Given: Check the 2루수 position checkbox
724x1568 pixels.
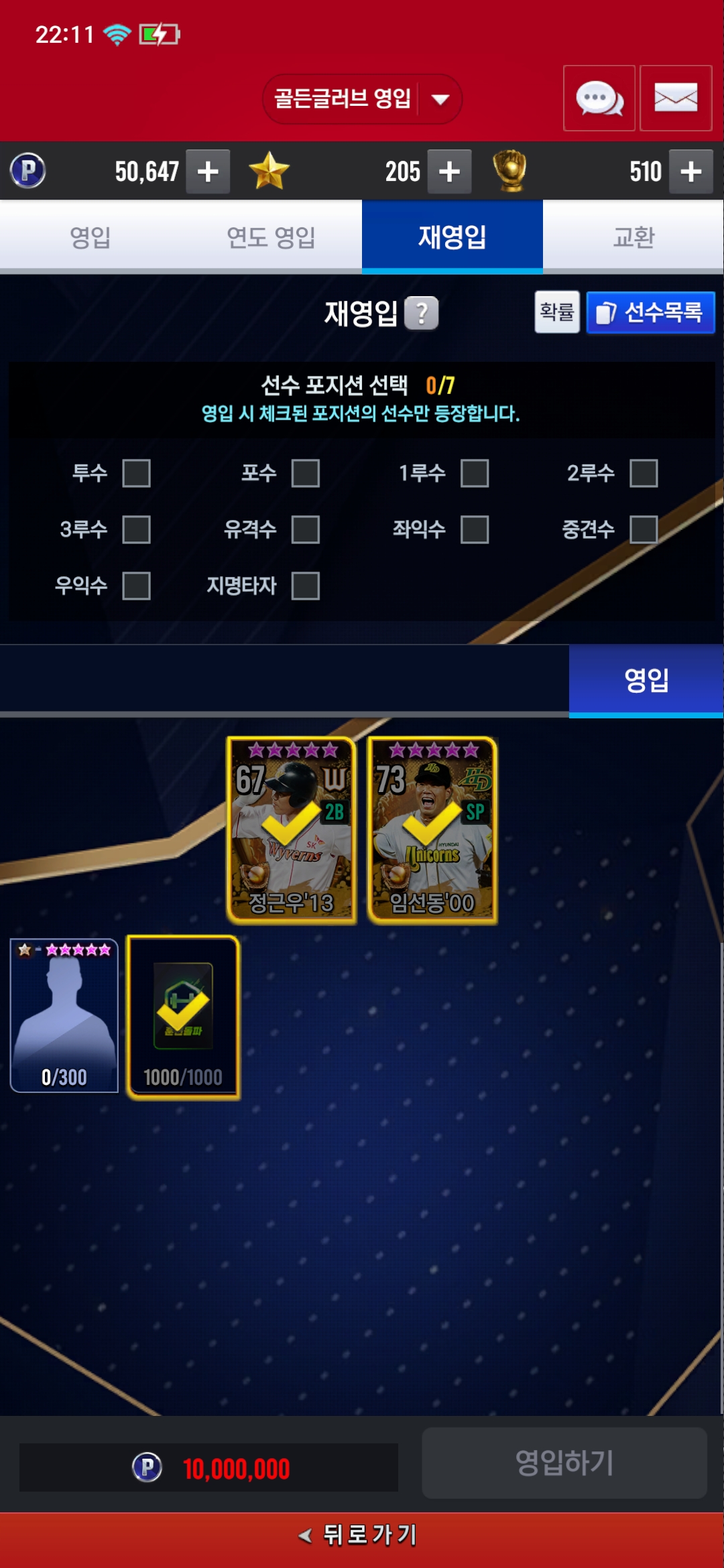Looking at the screenshot, I should [x=644, y=473].
